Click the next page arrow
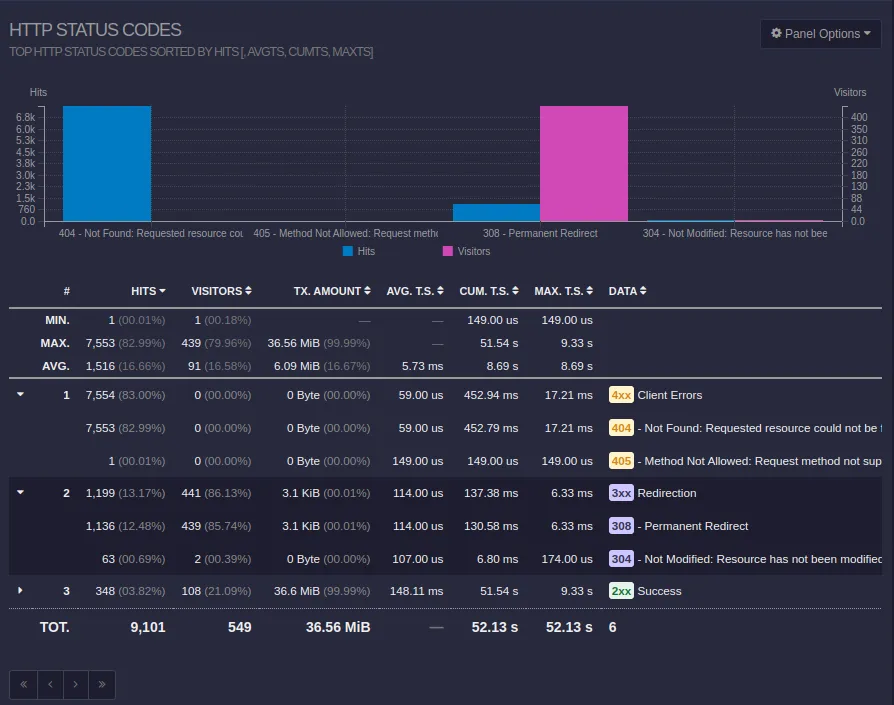 point(75,684)
